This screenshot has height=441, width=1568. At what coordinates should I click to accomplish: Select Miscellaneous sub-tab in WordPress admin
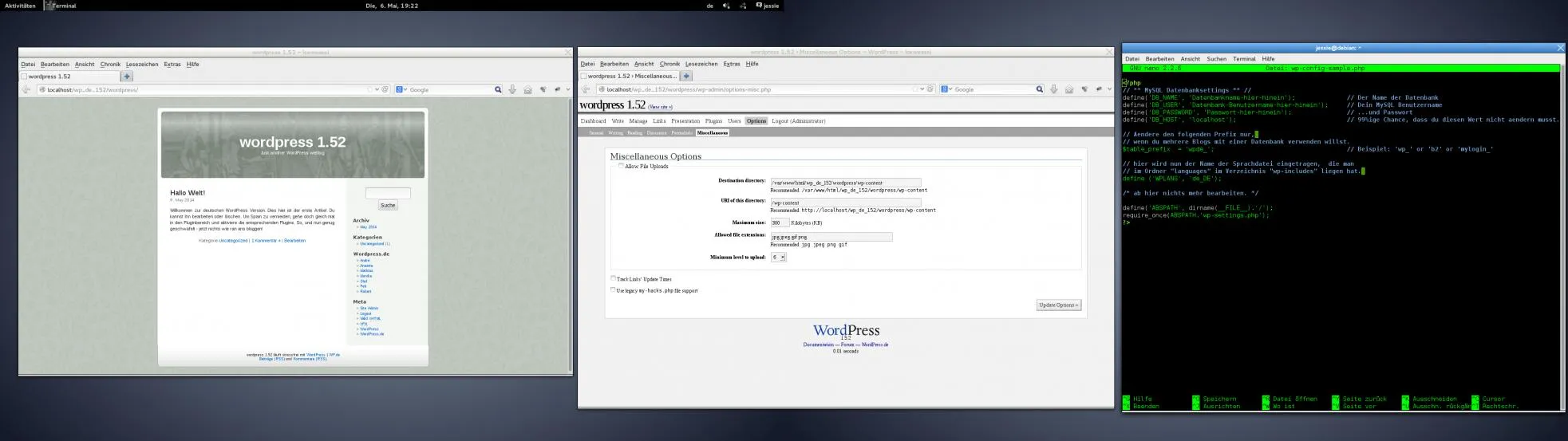click(713, 133)
